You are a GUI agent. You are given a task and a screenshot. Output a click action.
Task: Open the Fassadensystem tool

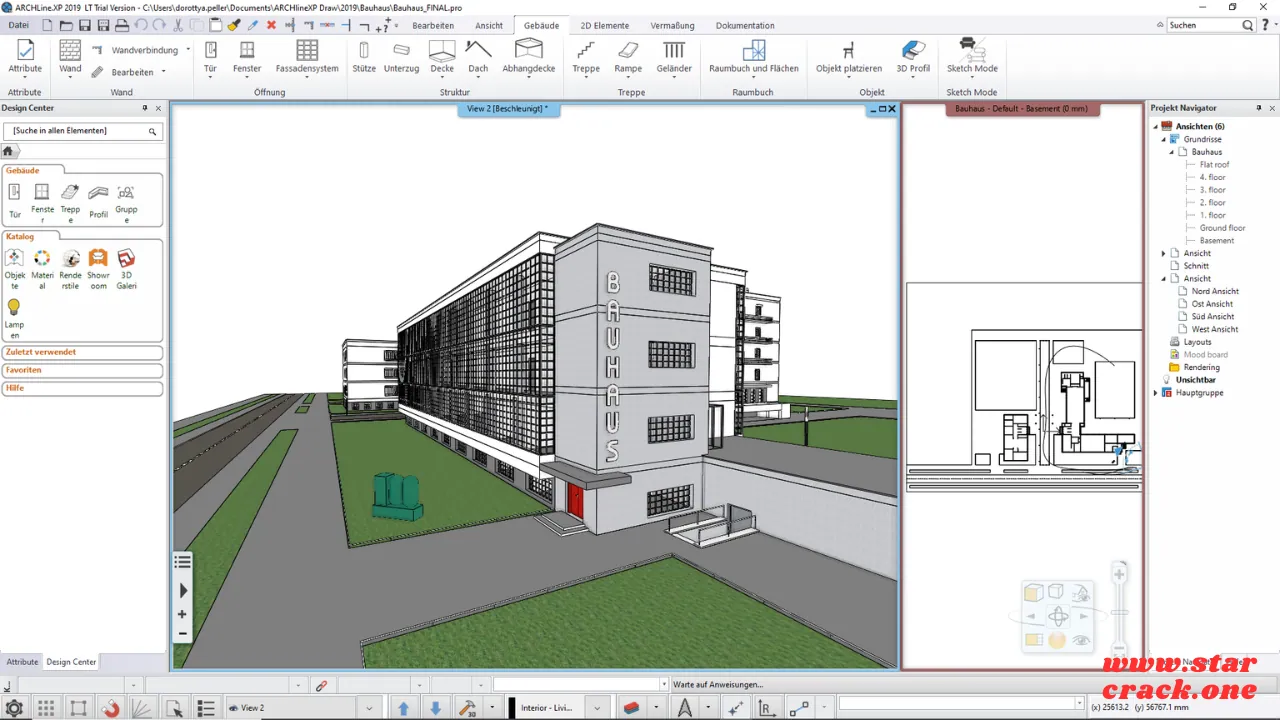307,56
